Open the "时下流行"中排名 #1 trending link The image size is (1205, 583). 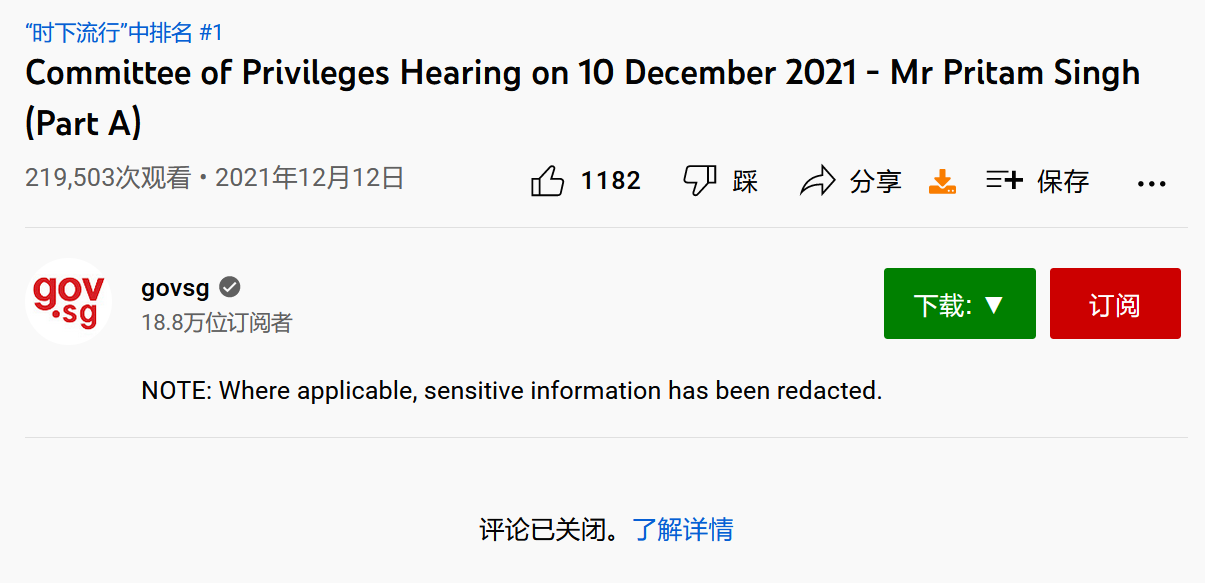[x=124, y=32]
